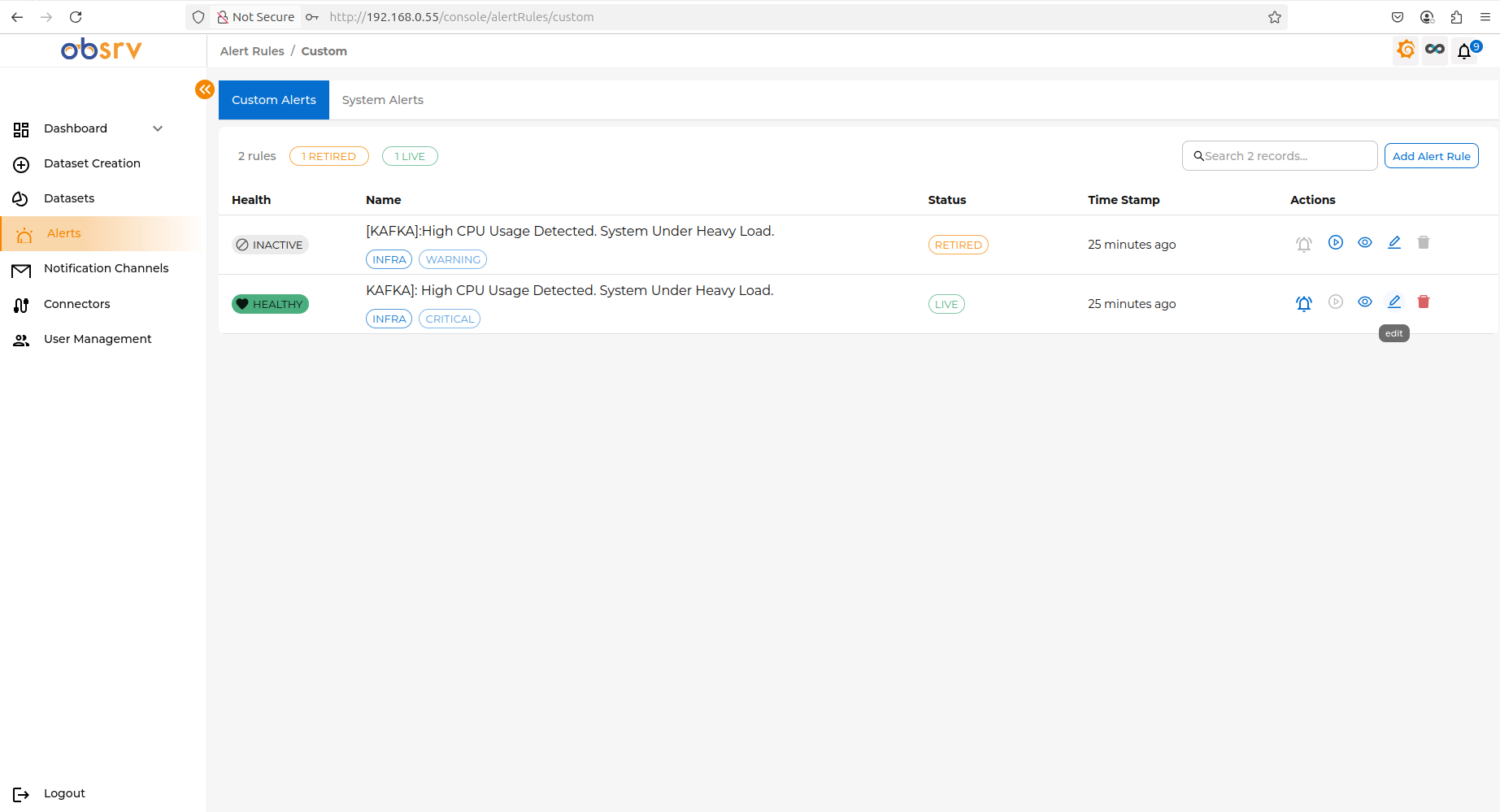
Task: Open the browser account profile icon
Action: 1427,17
